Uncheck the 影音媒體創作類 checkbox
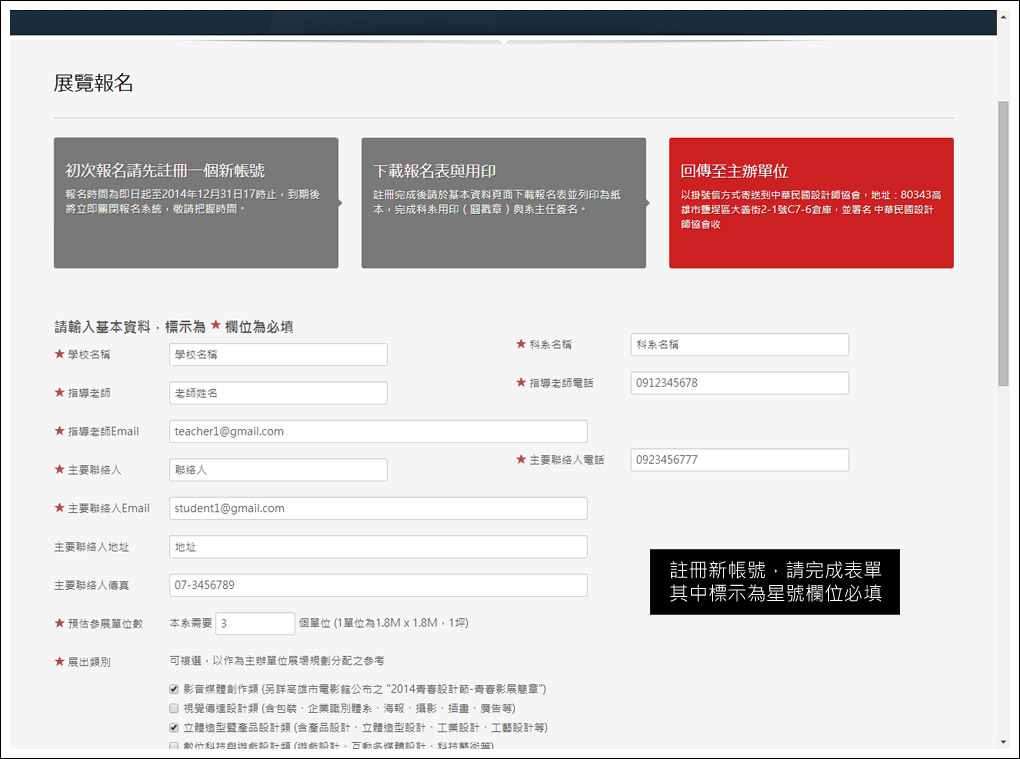This screenshot has width=1020, height=759. 174,689
